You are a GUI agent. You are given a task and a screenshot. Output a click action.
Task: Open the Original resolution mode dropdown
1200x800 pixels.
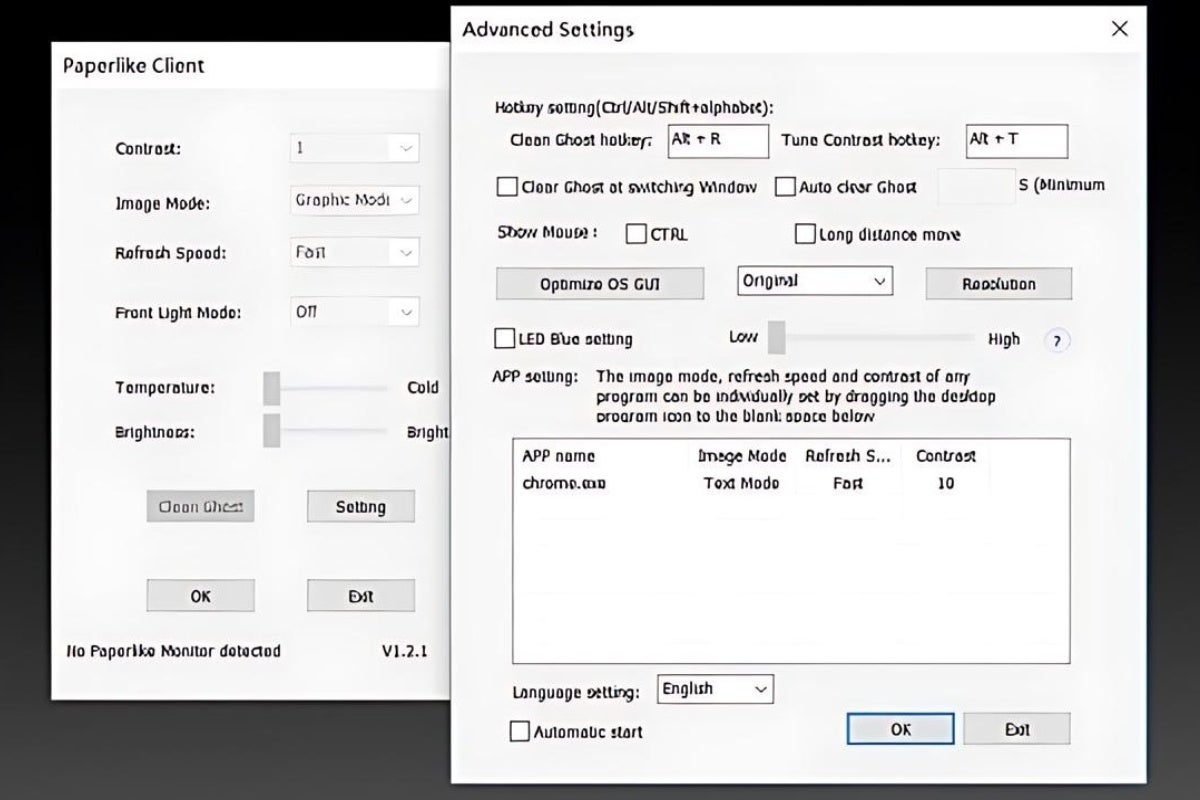[x=814, y=282]
